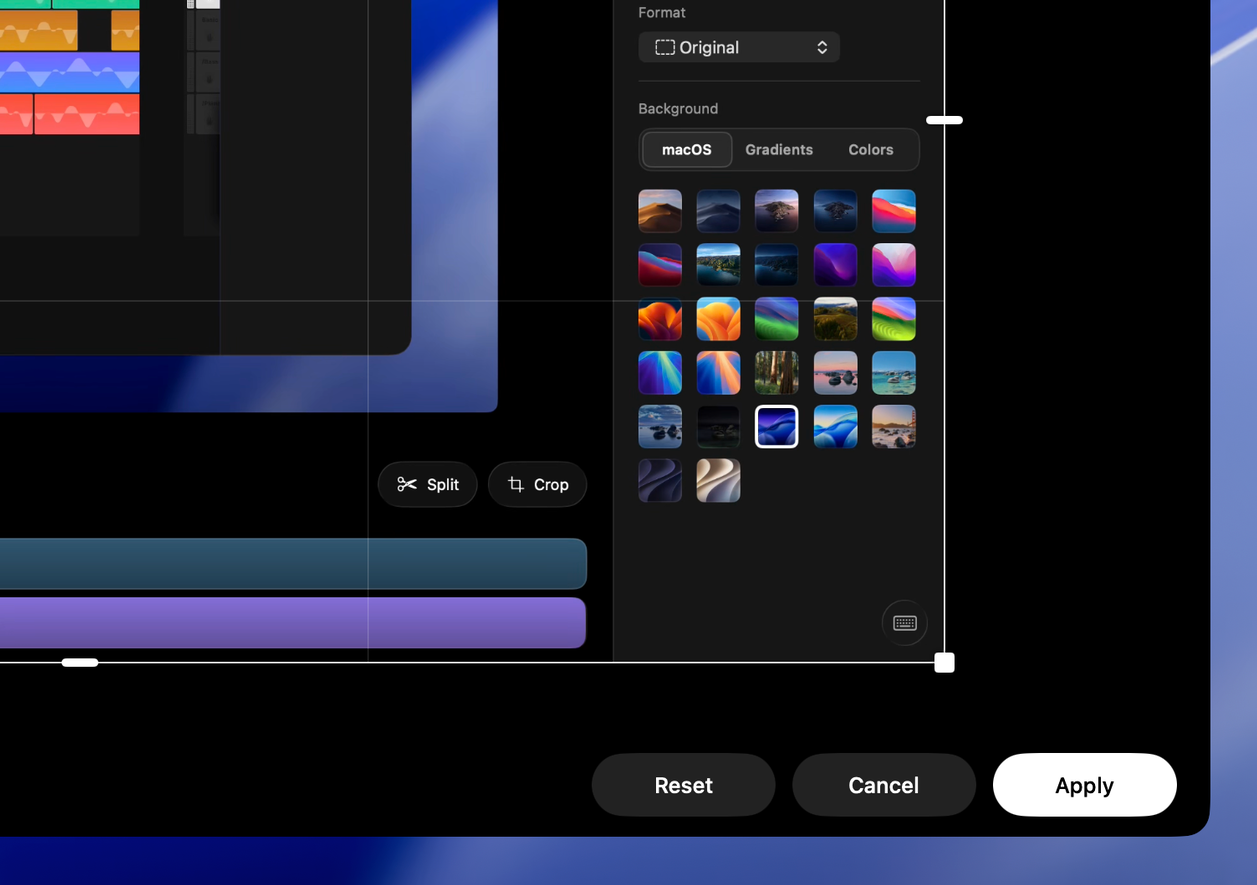Viewport: 1257px width, 885px height.
Task: Switch to the Gradients background tab
Action: pos(779,150)
